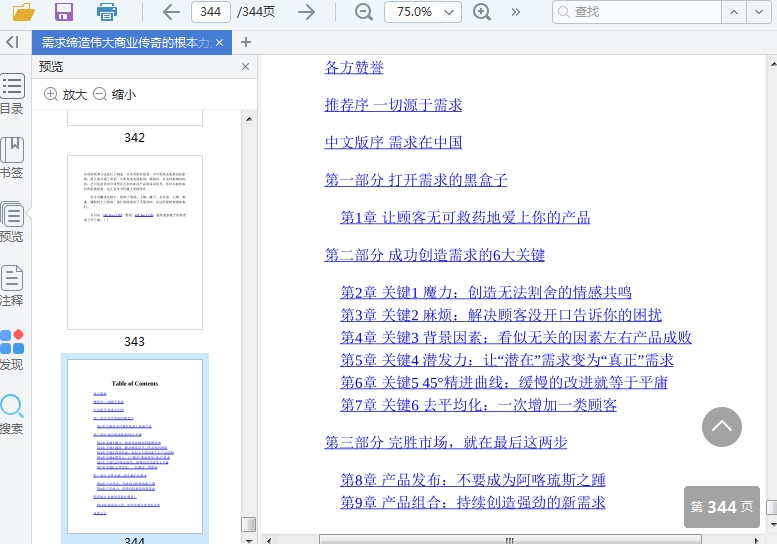
Task: Save the document with the floppy icon
Action: pos(64,11)
